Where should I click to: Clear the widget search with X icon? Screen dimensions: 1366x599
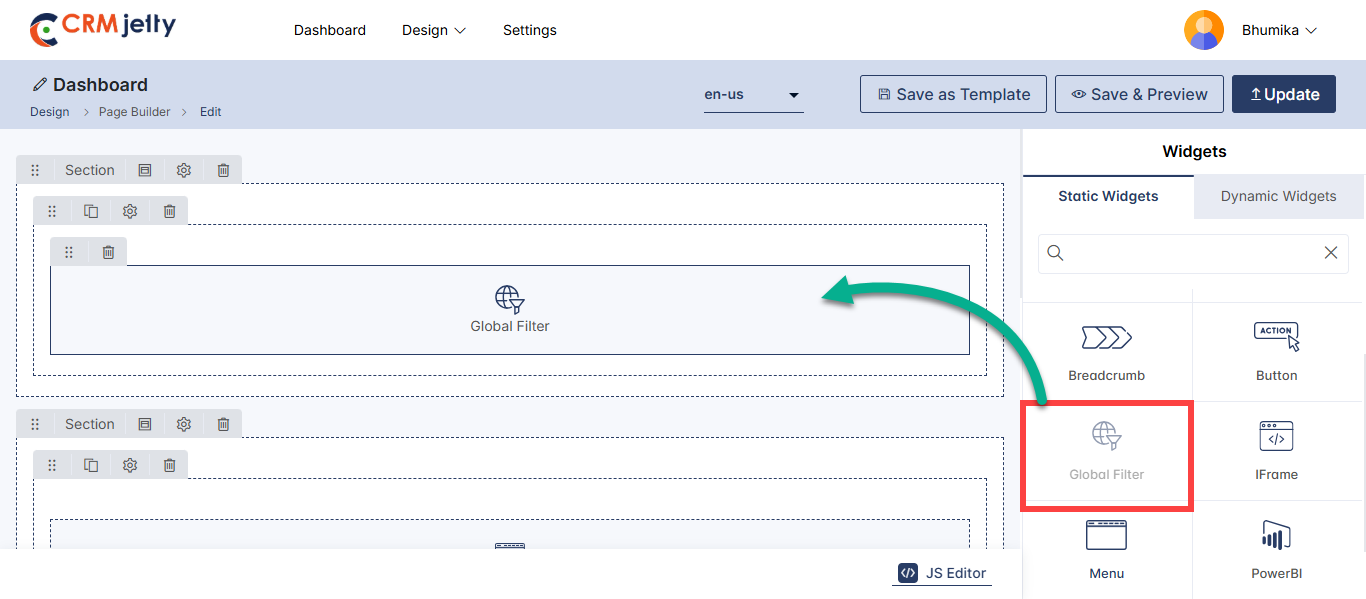[x=1330, y=253]
